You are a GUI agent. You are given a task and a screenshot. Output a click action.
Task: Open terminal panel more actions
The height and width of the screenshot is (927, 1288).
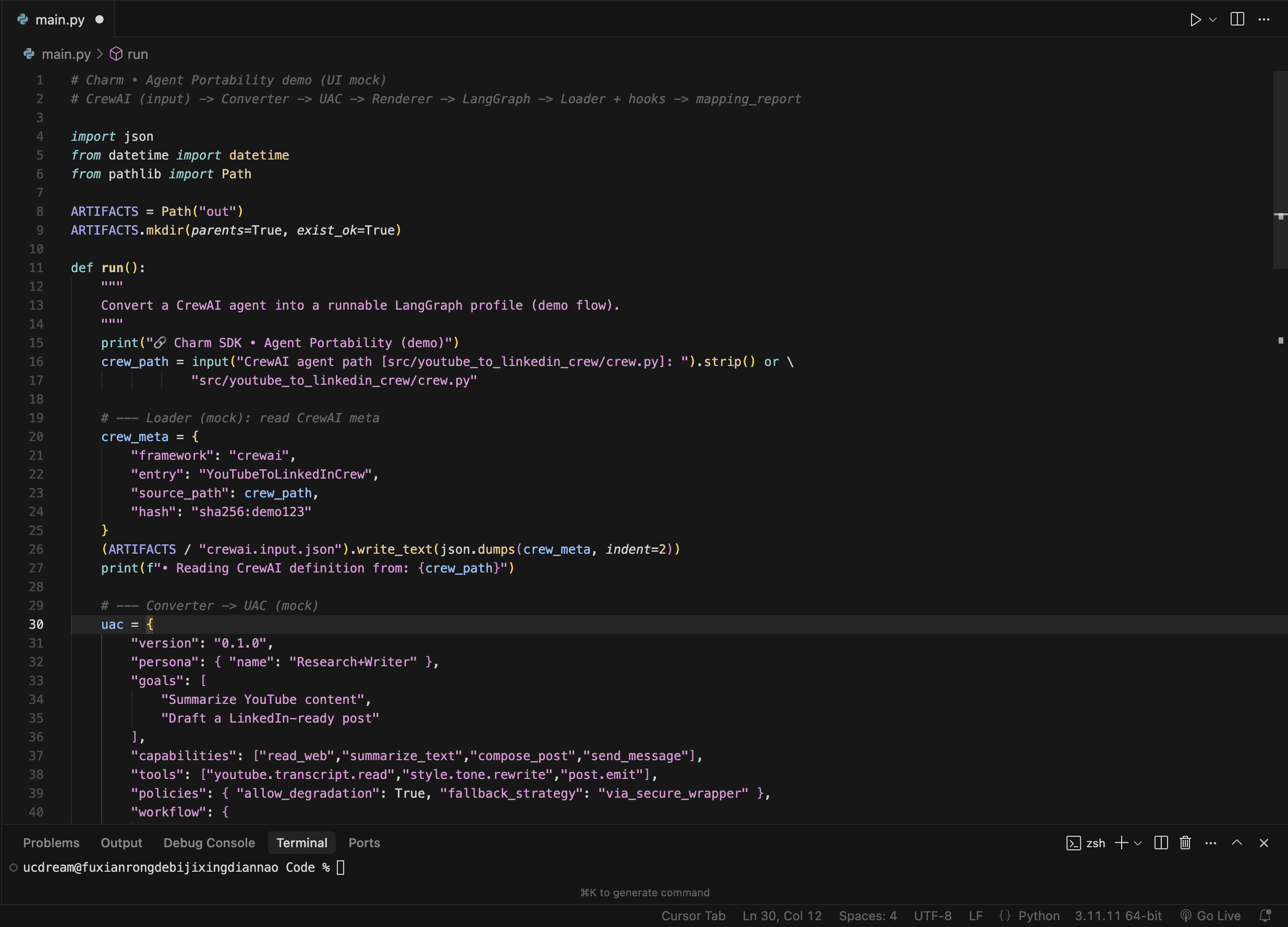click(1210, 843)
